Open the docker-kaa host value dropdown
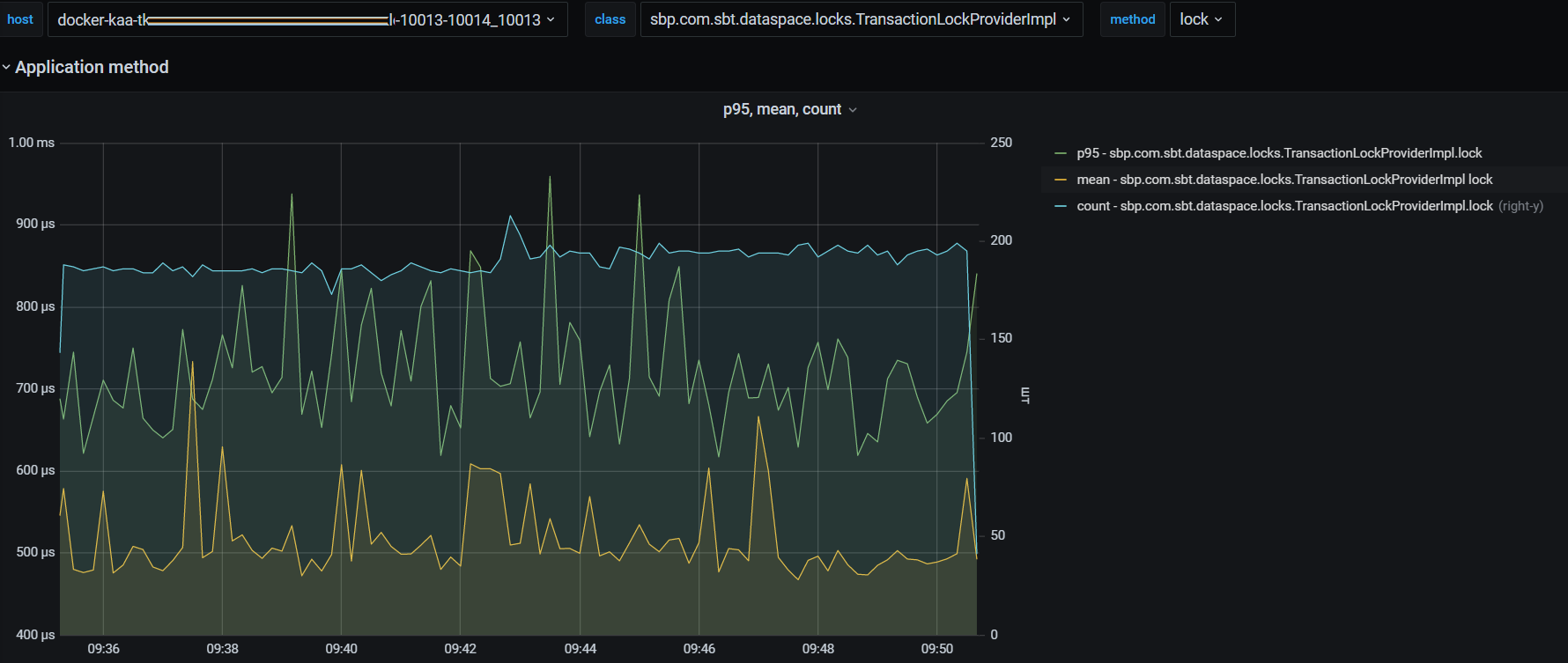This screenshot has height=663, width=1568. (300, 19)
